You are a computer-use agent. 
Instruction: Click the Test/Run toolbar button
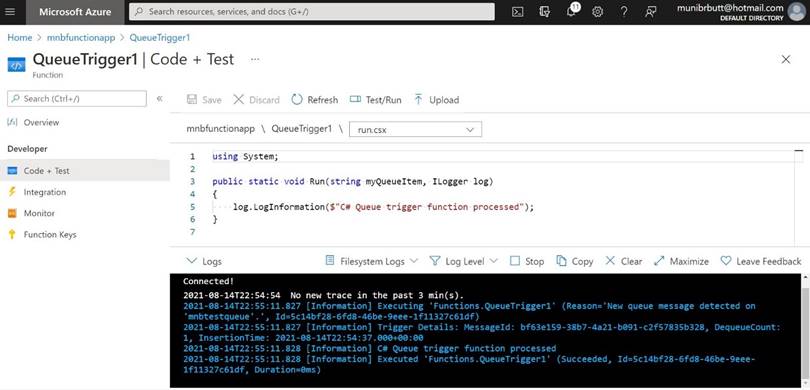[376, 100]
